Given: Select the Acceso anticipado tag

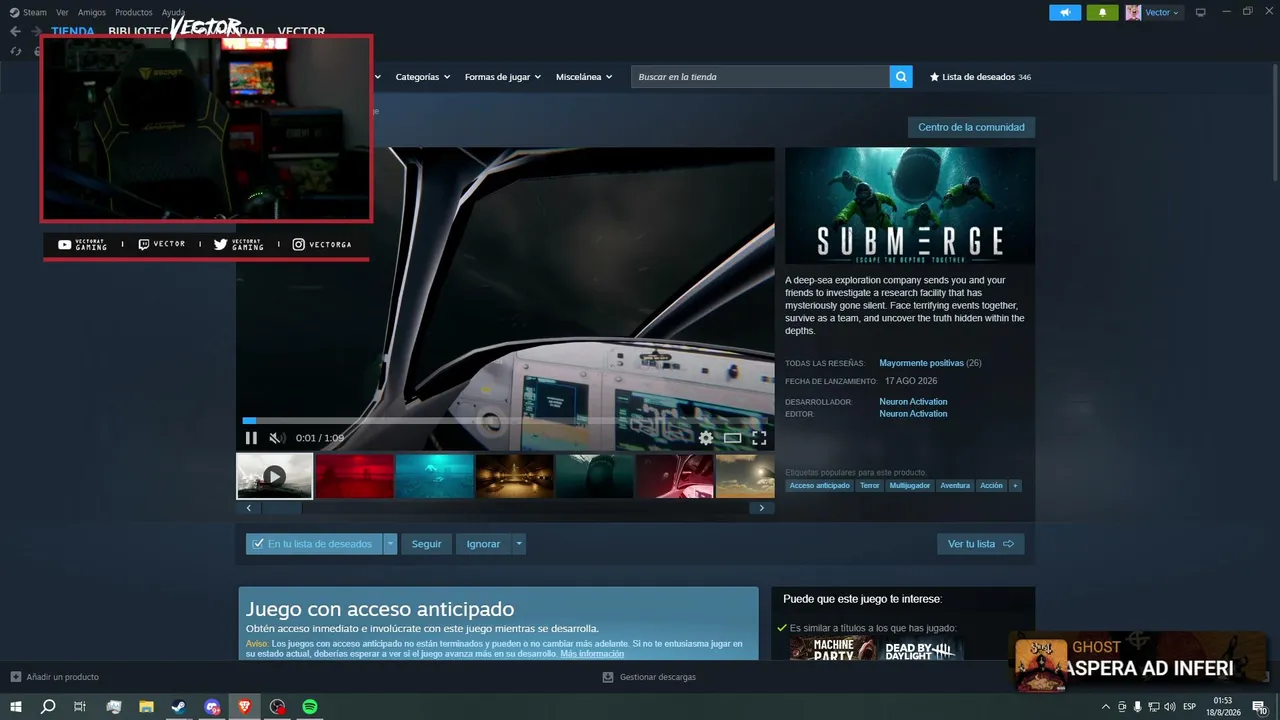Looking at the screenshot, I should tap(819, 486).
